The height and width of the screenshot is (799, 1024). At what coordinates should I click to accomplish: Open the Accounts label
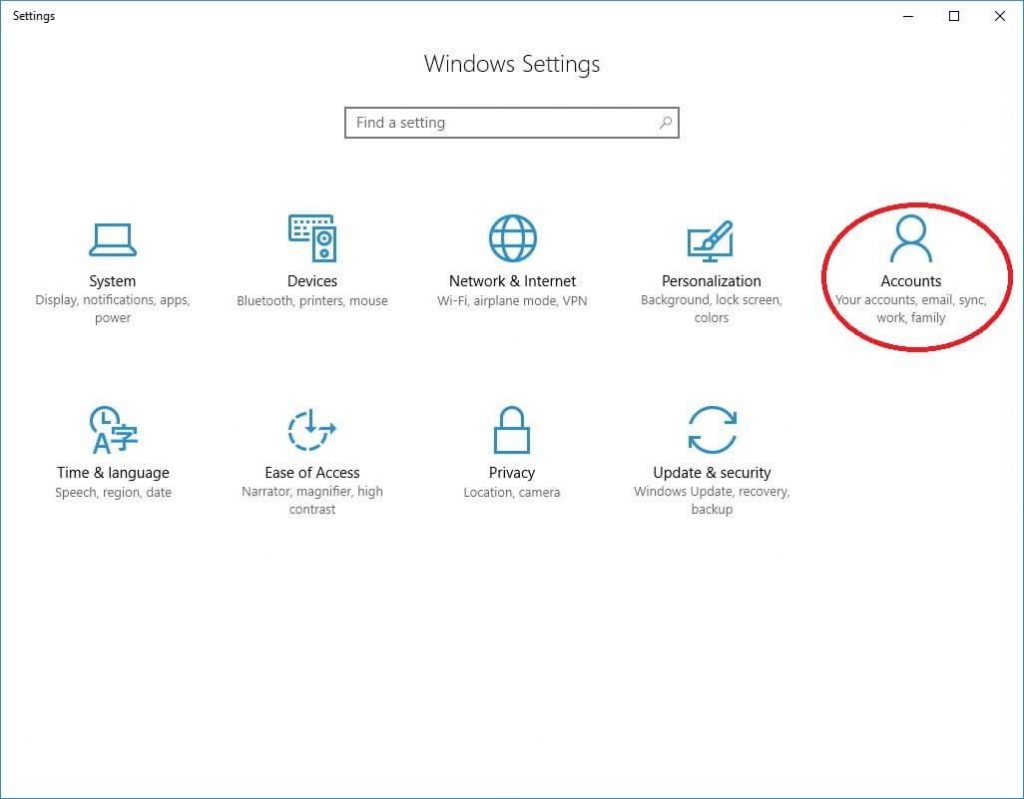[x=911, y=281]
